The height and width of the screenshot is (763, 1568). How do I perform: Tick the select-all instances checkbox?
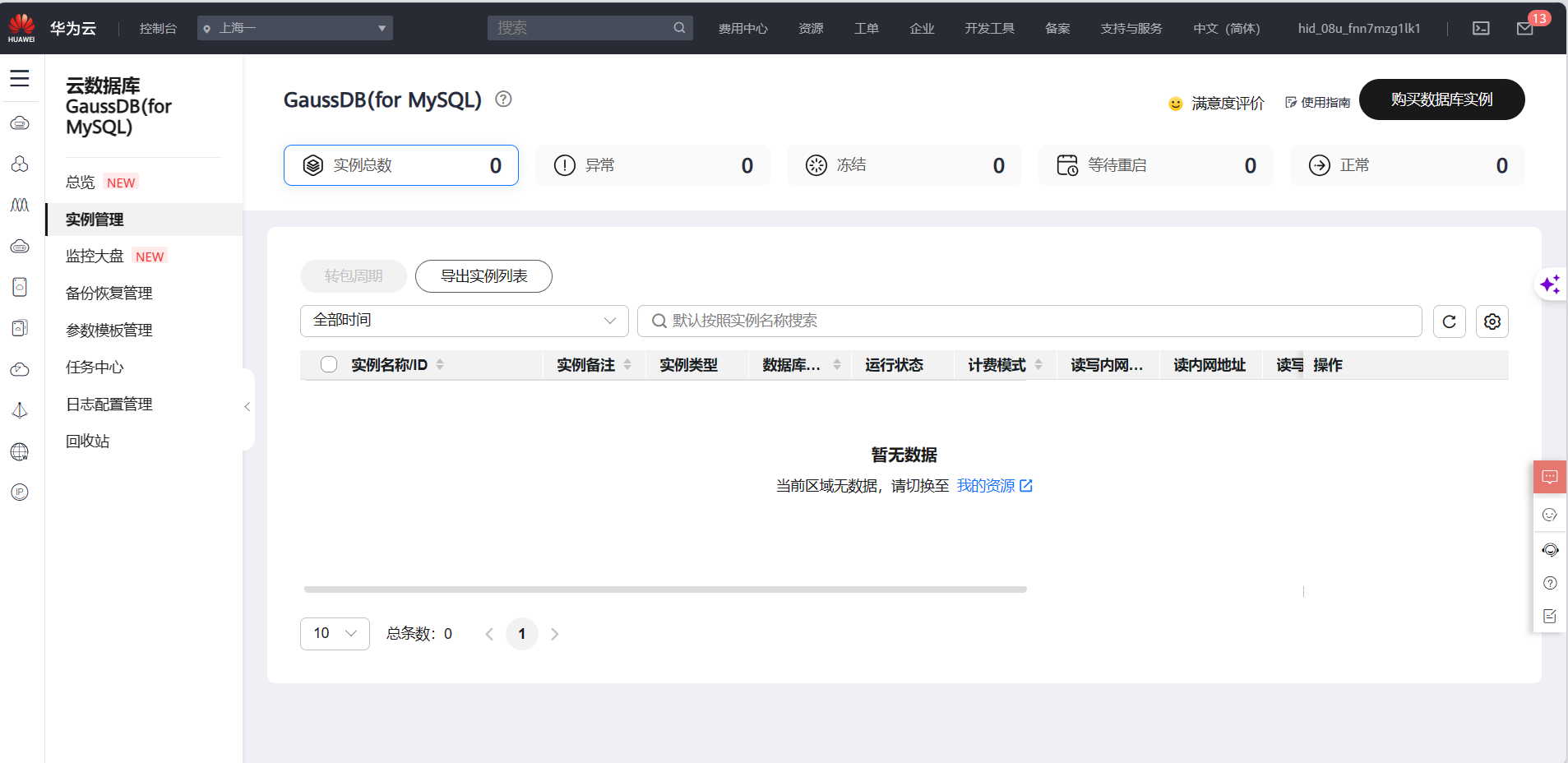329,364
